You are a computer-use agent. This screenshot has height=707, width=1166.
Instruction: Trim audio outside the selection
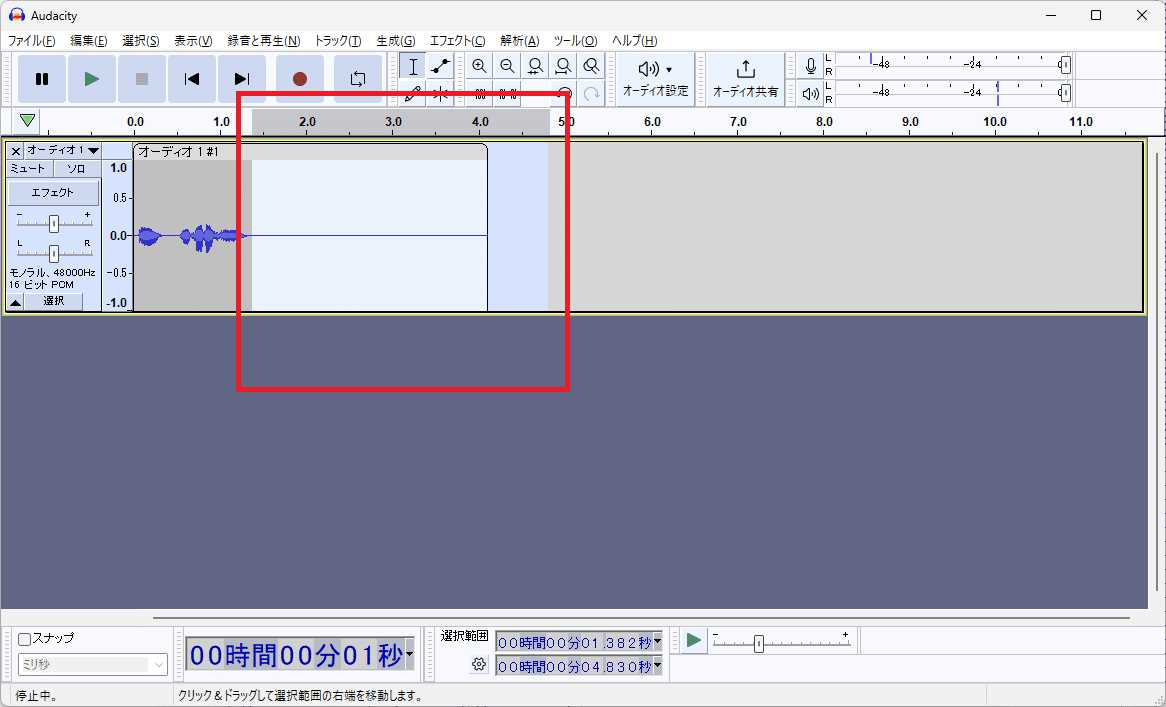click(x=480, y=94)
